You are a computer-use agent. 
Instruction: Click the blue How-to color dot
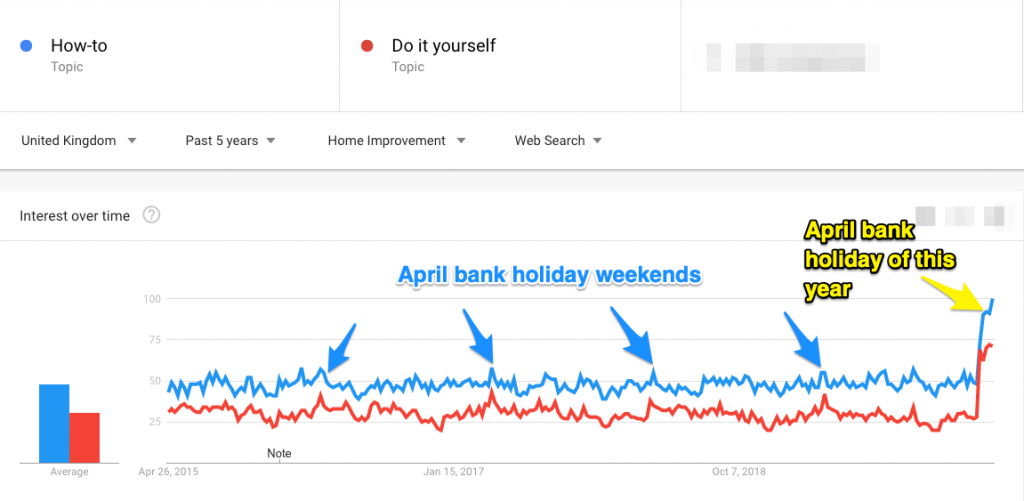point(26,46)
